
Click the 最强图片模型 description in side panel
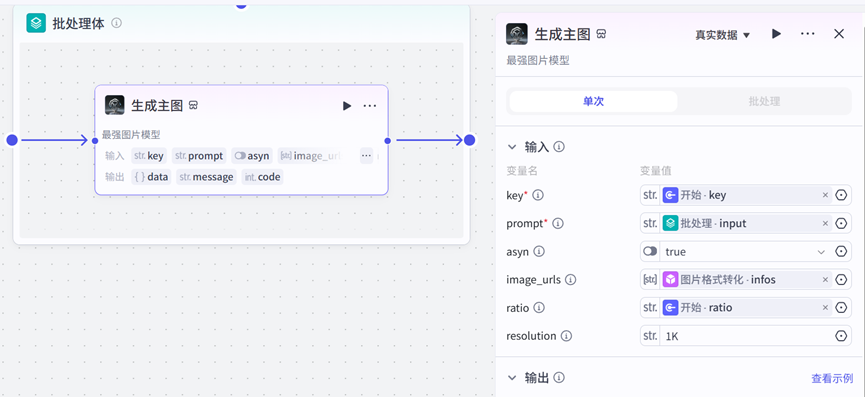[x=538, y=61]
